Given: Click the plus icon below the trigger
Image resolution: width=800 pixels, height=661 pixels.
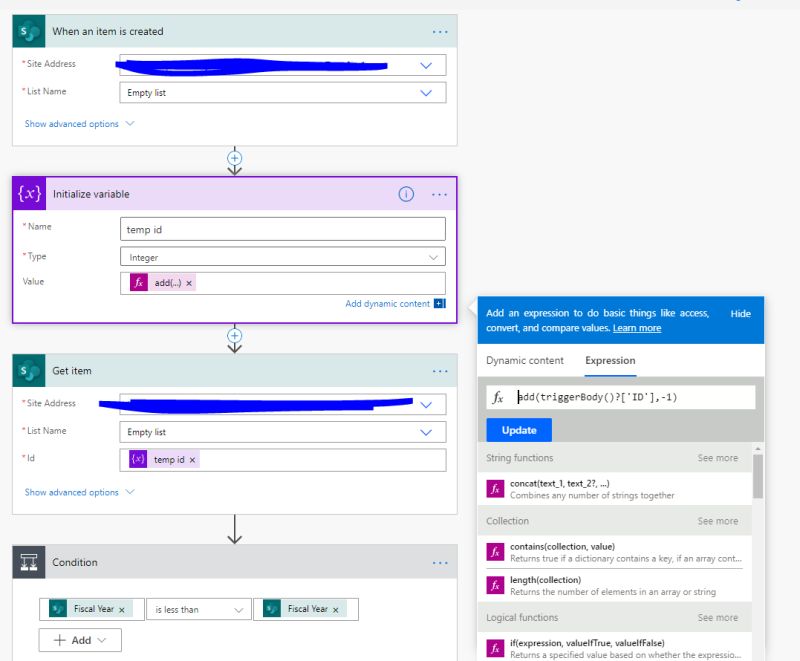Looking at the screenshot, I should 234,158.
